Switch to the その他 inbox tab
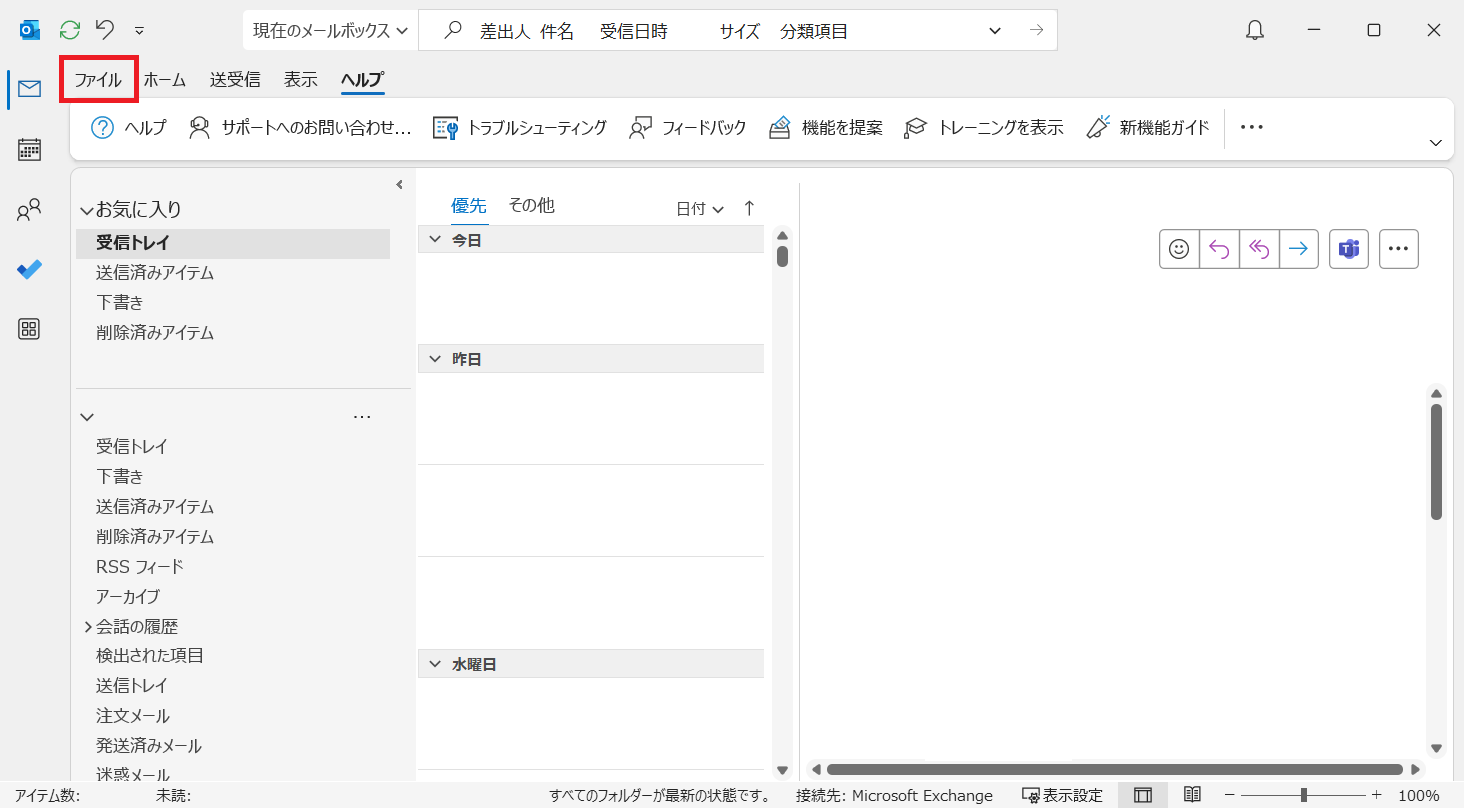 531,205
